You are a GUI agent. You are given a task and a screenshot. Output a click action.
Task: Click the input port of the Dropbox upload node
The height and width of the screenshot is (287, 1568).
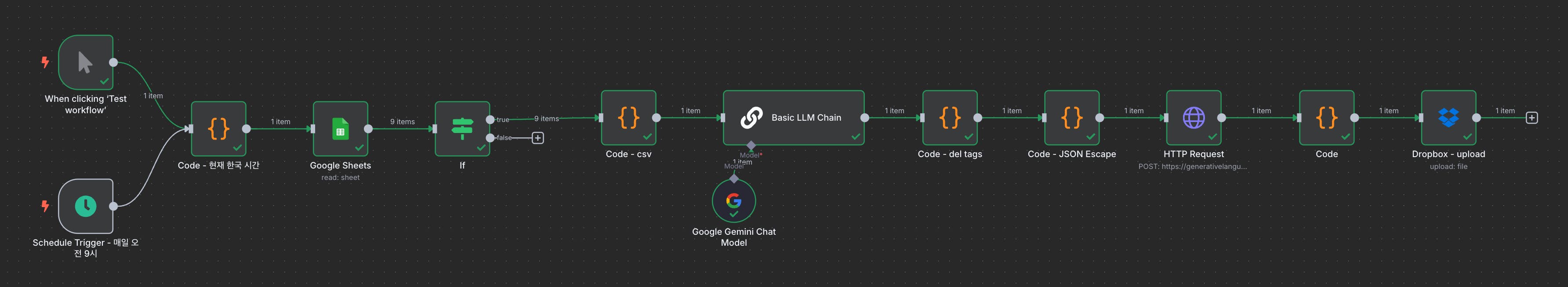tap(1421, 118)
